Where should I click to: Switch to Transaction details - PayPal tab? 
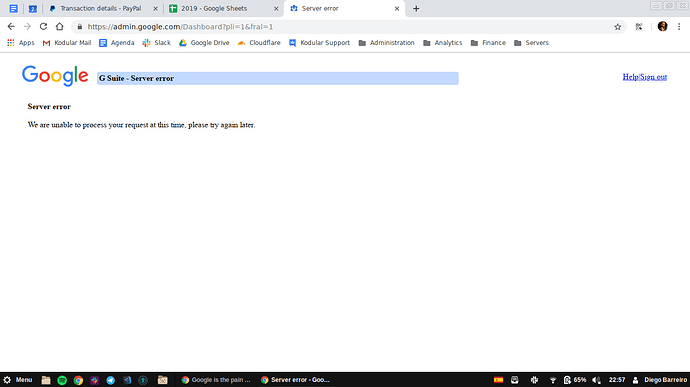coord(101,8)
